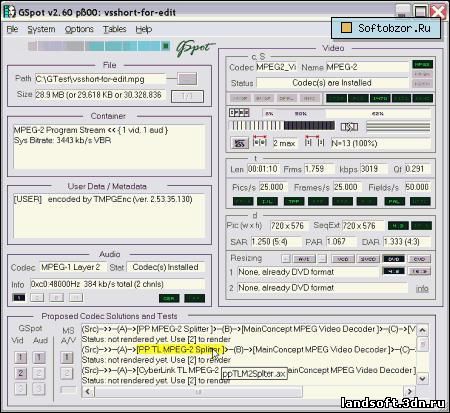Click the kbps '3019' value
This screenshot has width=450, height=413.
pos(373,169)
